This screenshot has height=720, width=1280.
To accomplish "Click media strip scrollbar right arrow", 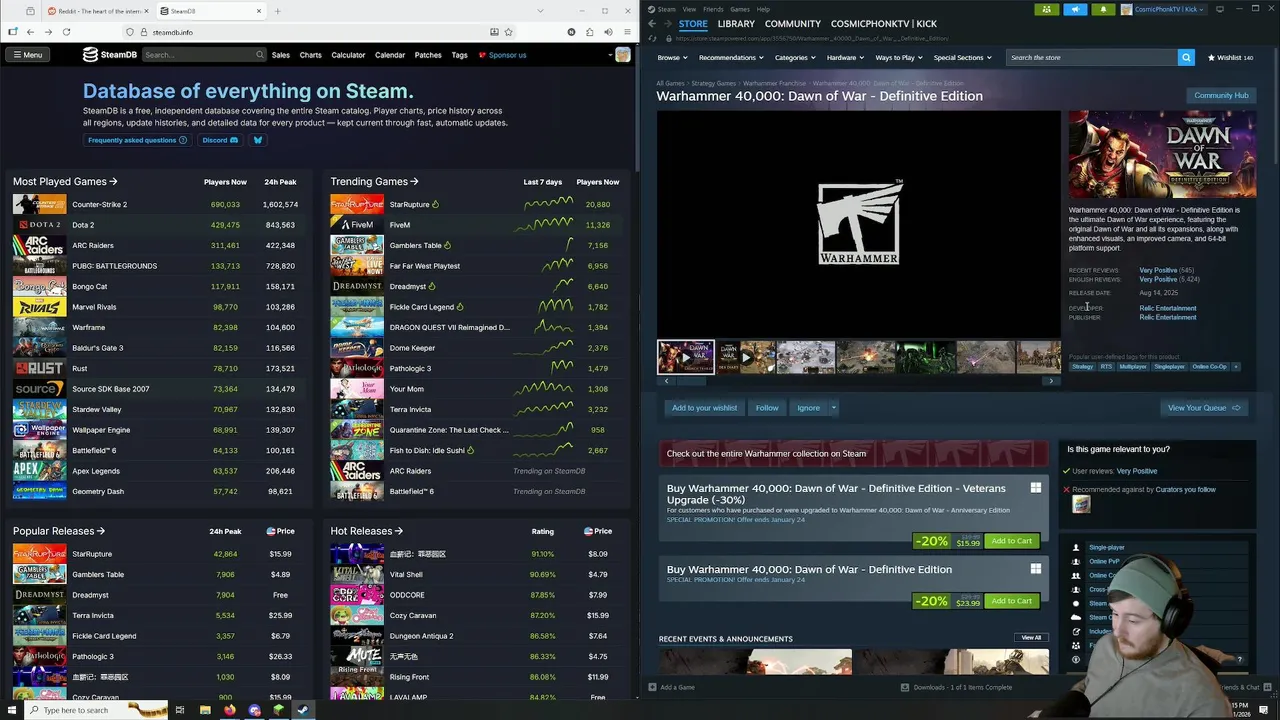I will pyautogui.click(x=1050, y=381).
